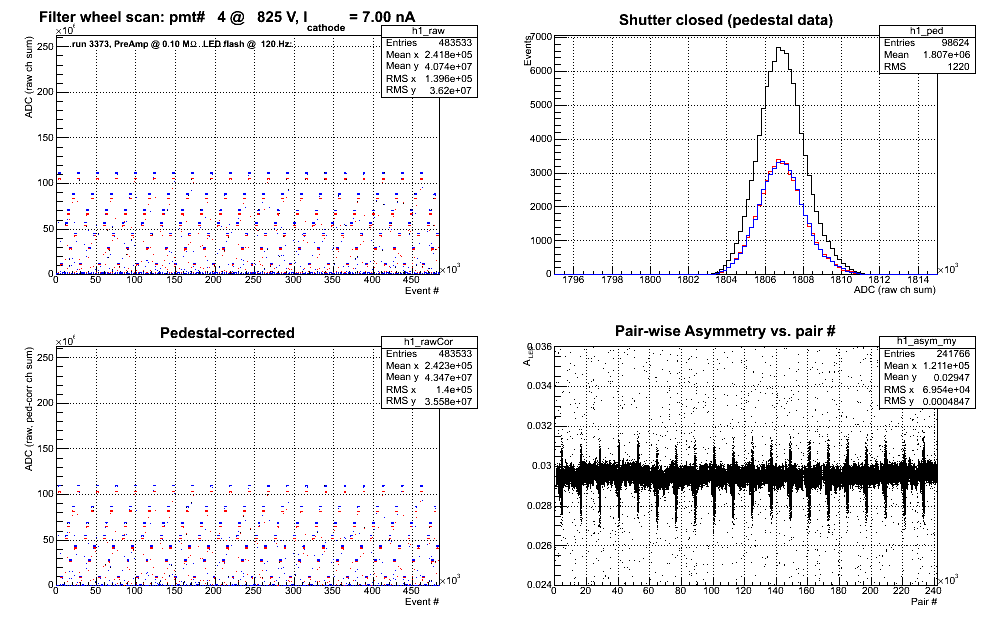Viewport: 996px width, 622px height.
Task: Select the h1_raw stats box header
Action: pyautogui.click(x=429, y=31)
